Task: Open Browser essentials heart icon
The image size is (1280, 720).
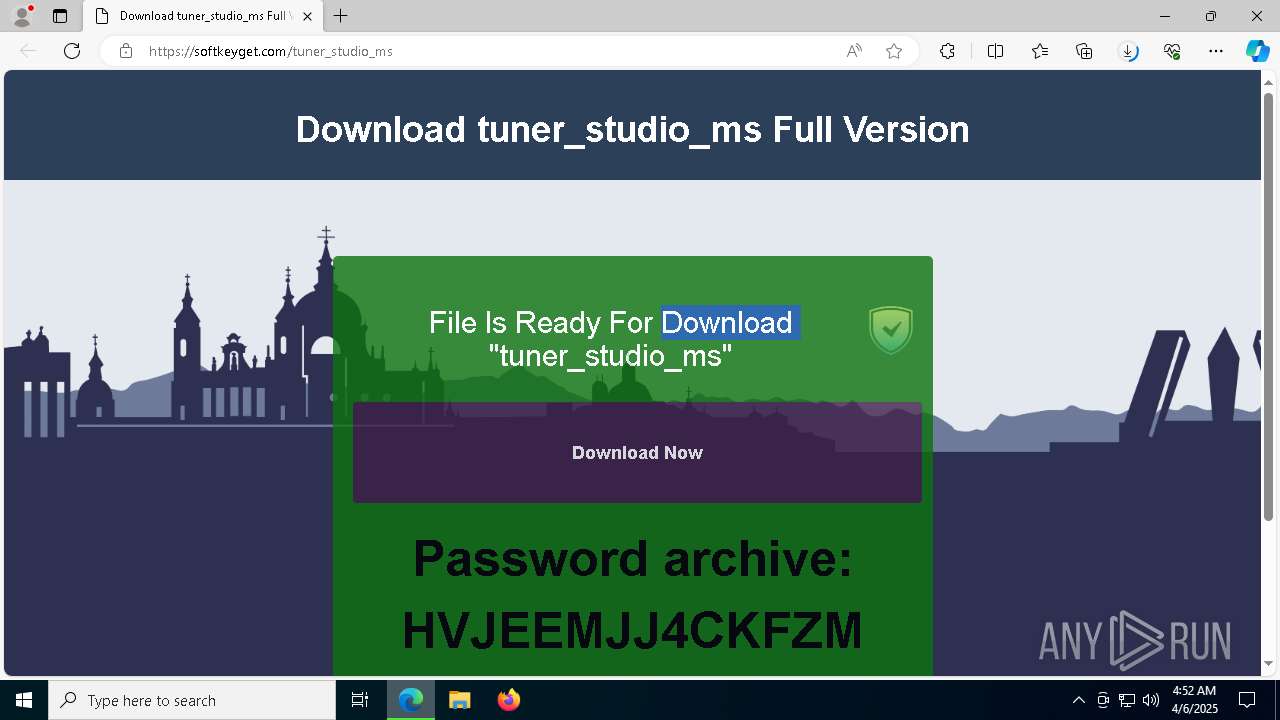Action: (1172, 51)
